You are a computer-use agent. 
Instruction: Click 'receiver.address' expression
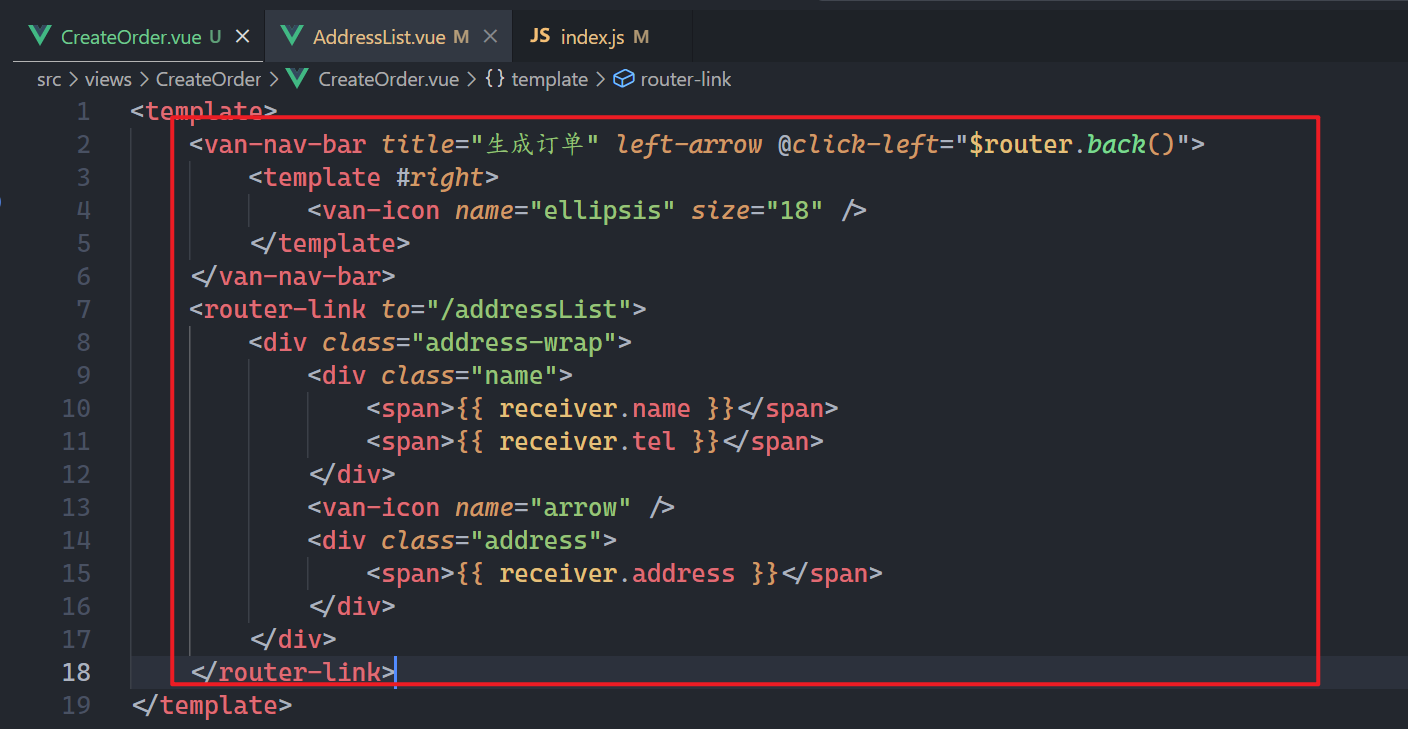[x=616, y=574]
